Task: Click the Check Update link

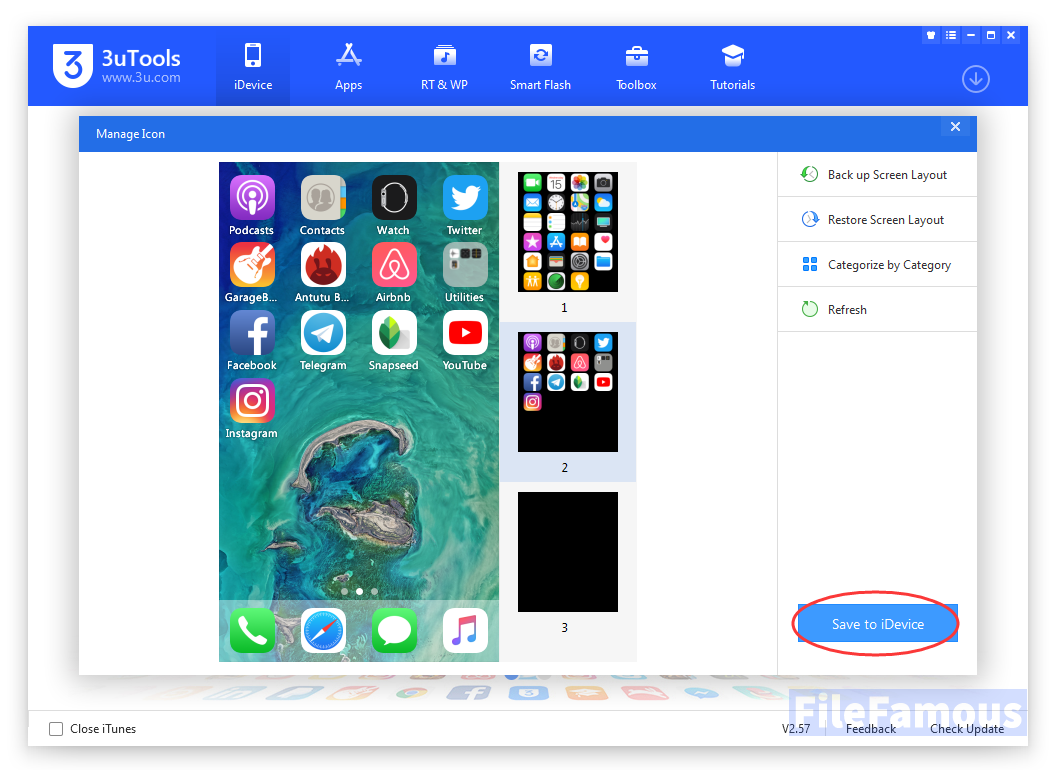Action: [967, 729]
